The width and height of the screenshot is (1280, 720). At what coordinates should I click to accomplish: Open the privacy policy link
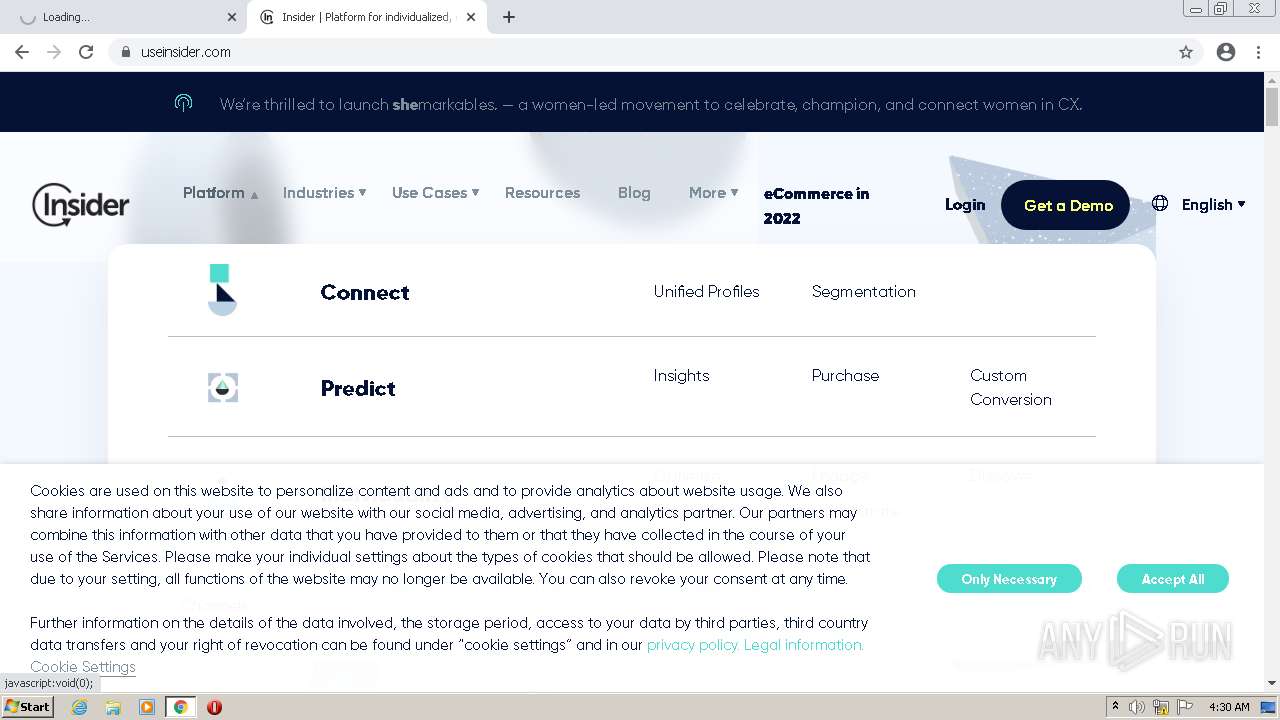click(x=692, y=645)
